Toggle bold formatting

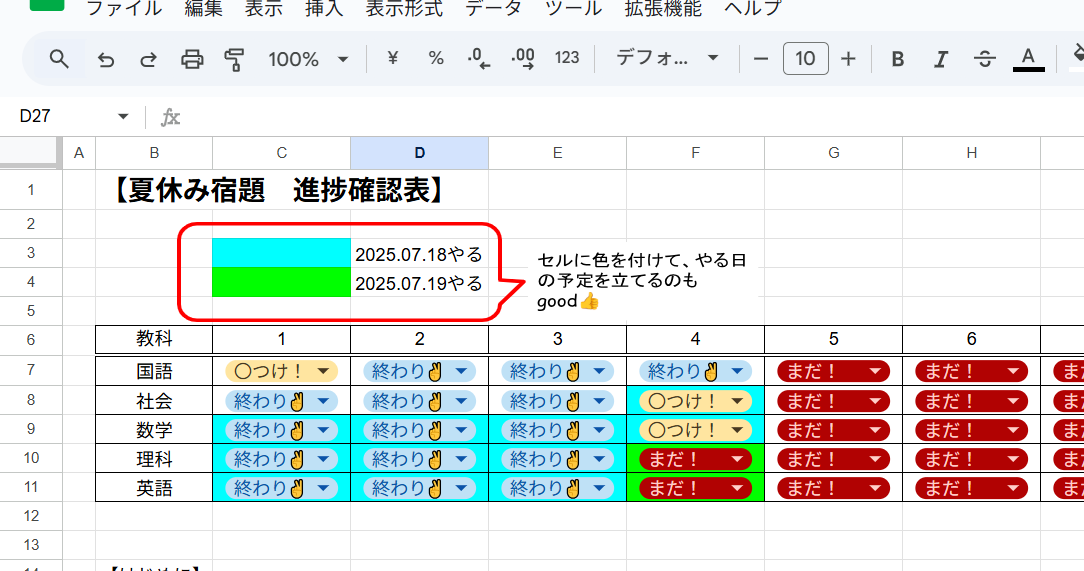pyautogui.click(x=897, y=59)
